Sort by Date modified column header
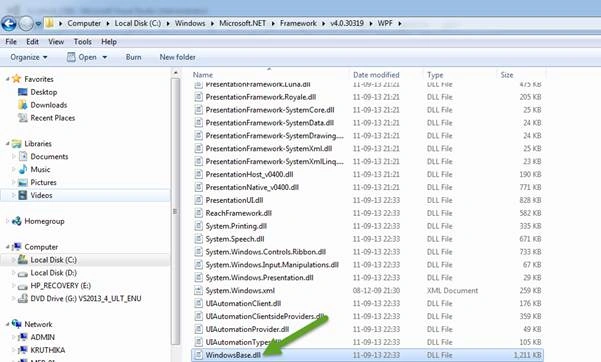The image size is (601, 362). pyautogui.click(x=376, y=75)
